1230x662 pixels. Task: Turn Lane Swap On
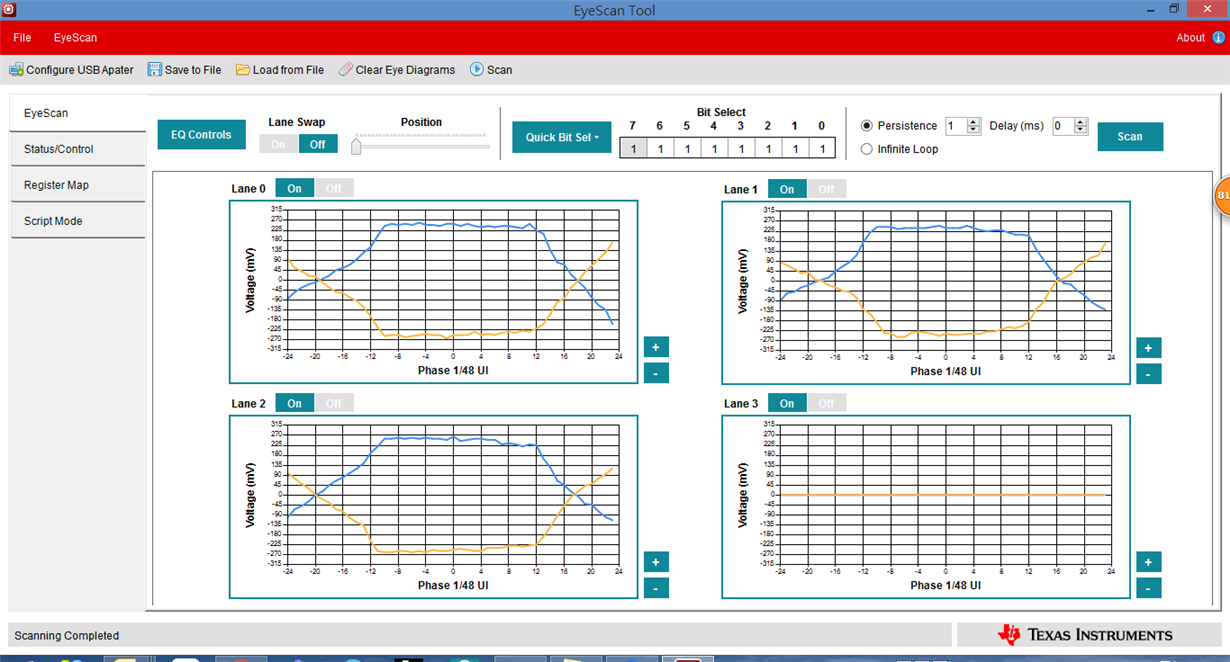[278, 144]
